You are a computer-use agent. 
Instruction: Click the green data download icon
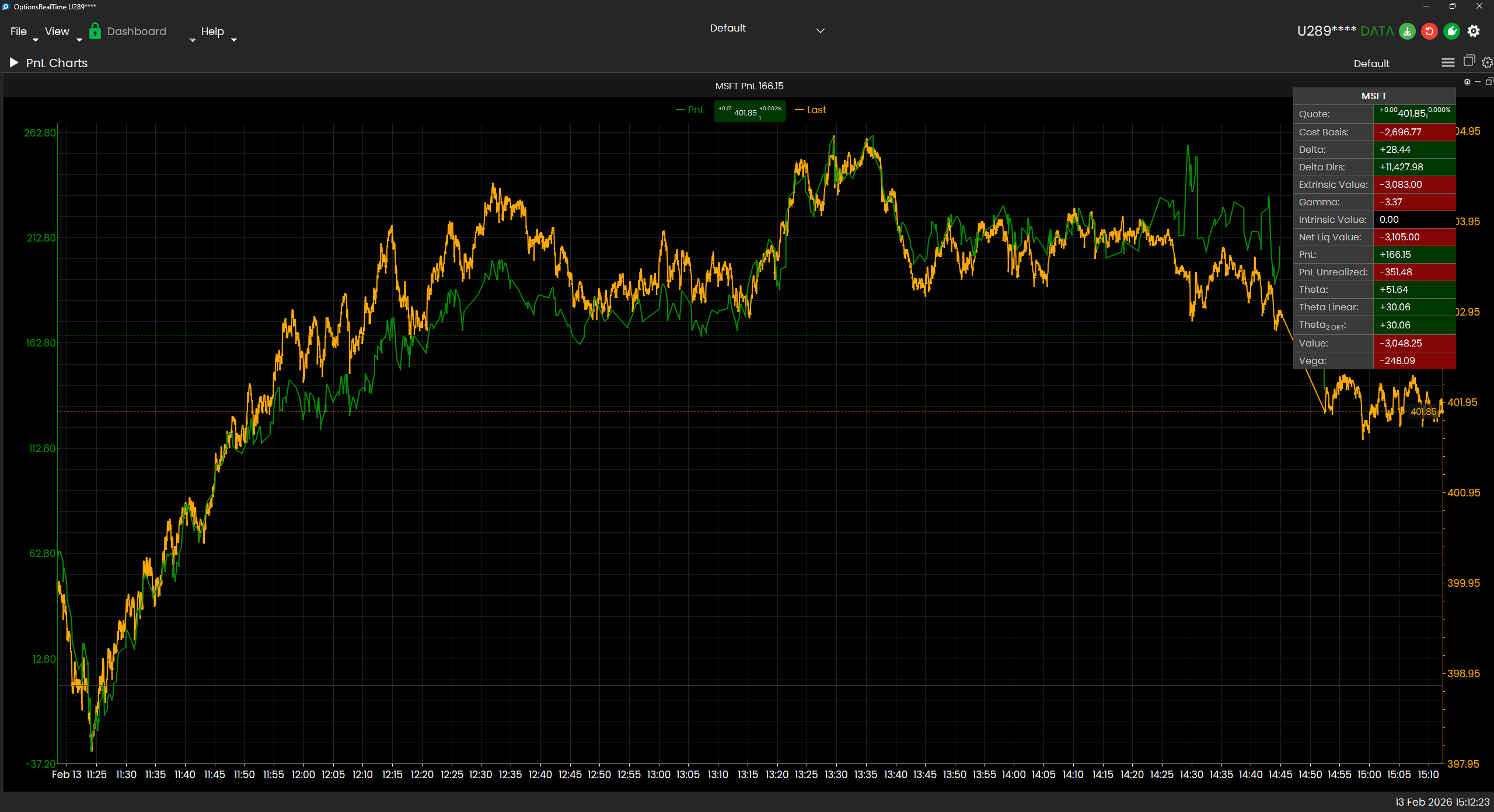(1407, 31)
